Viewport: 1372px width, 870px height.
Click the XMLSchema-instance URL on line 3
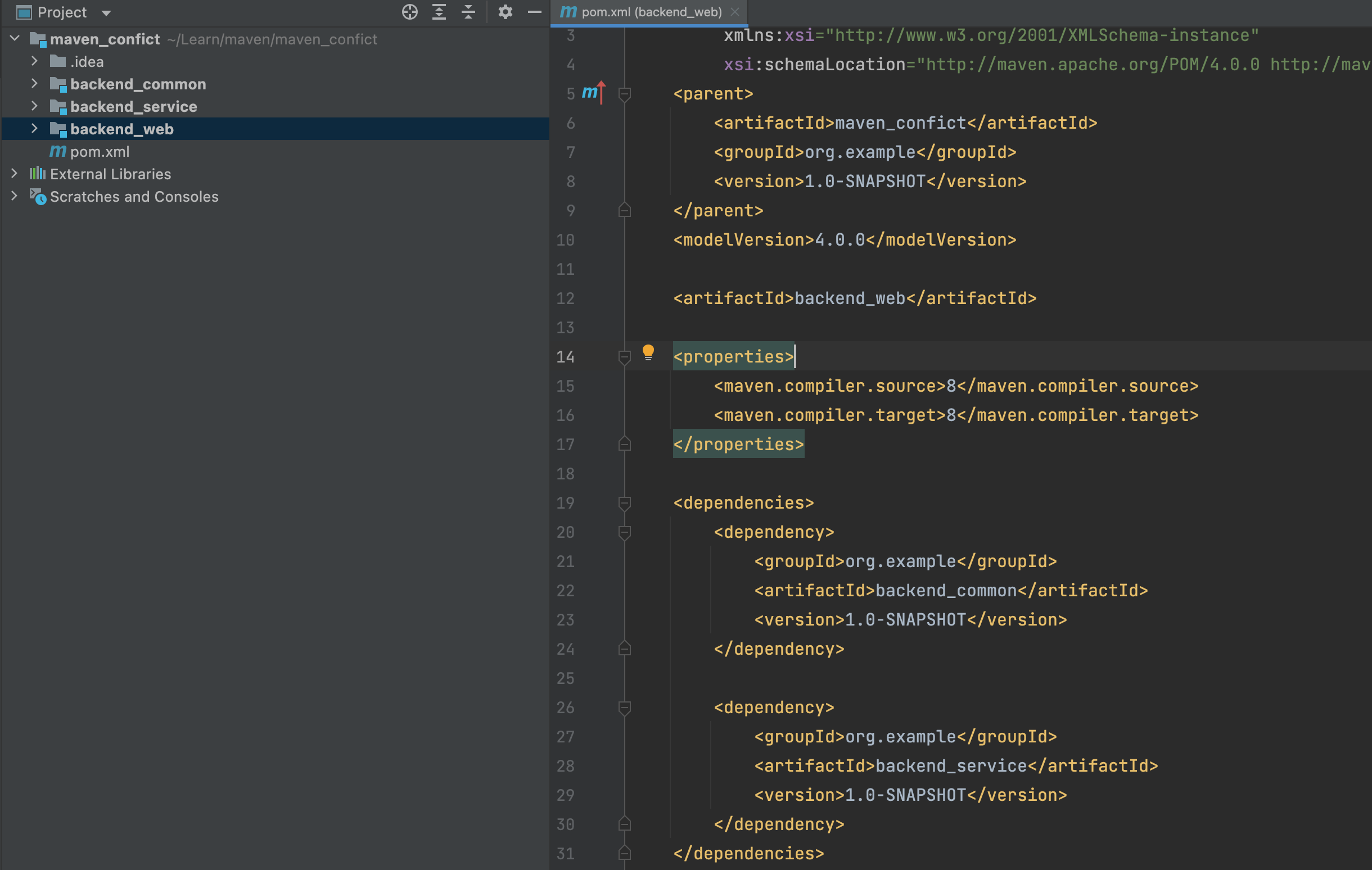[x=1042, y=36]
